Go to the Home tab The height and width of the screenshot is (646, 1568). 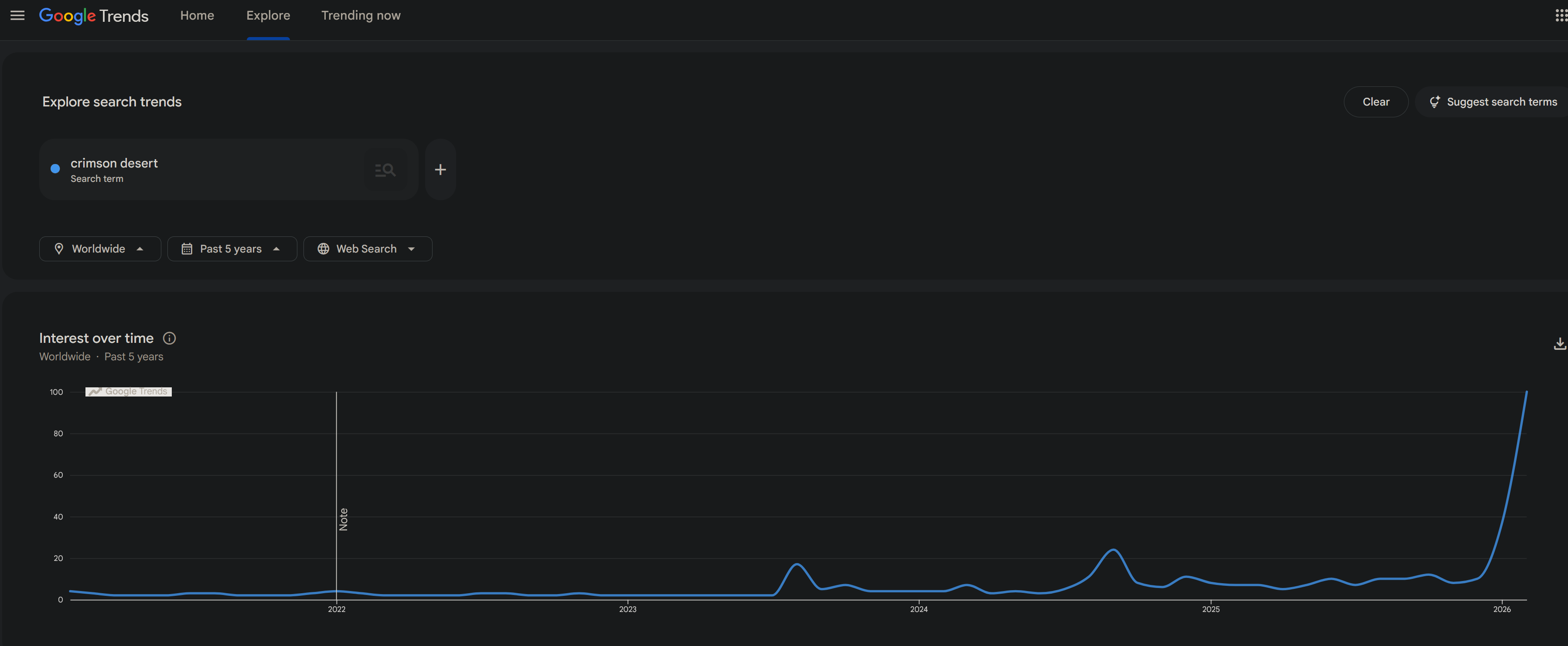(197, 15)
